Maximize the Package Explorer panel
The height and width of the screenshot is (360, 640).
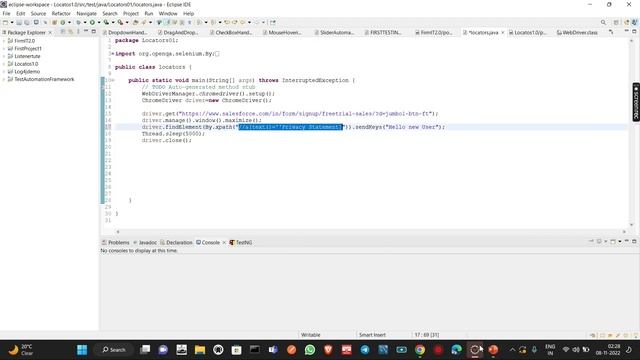click(x=94, y=31)
